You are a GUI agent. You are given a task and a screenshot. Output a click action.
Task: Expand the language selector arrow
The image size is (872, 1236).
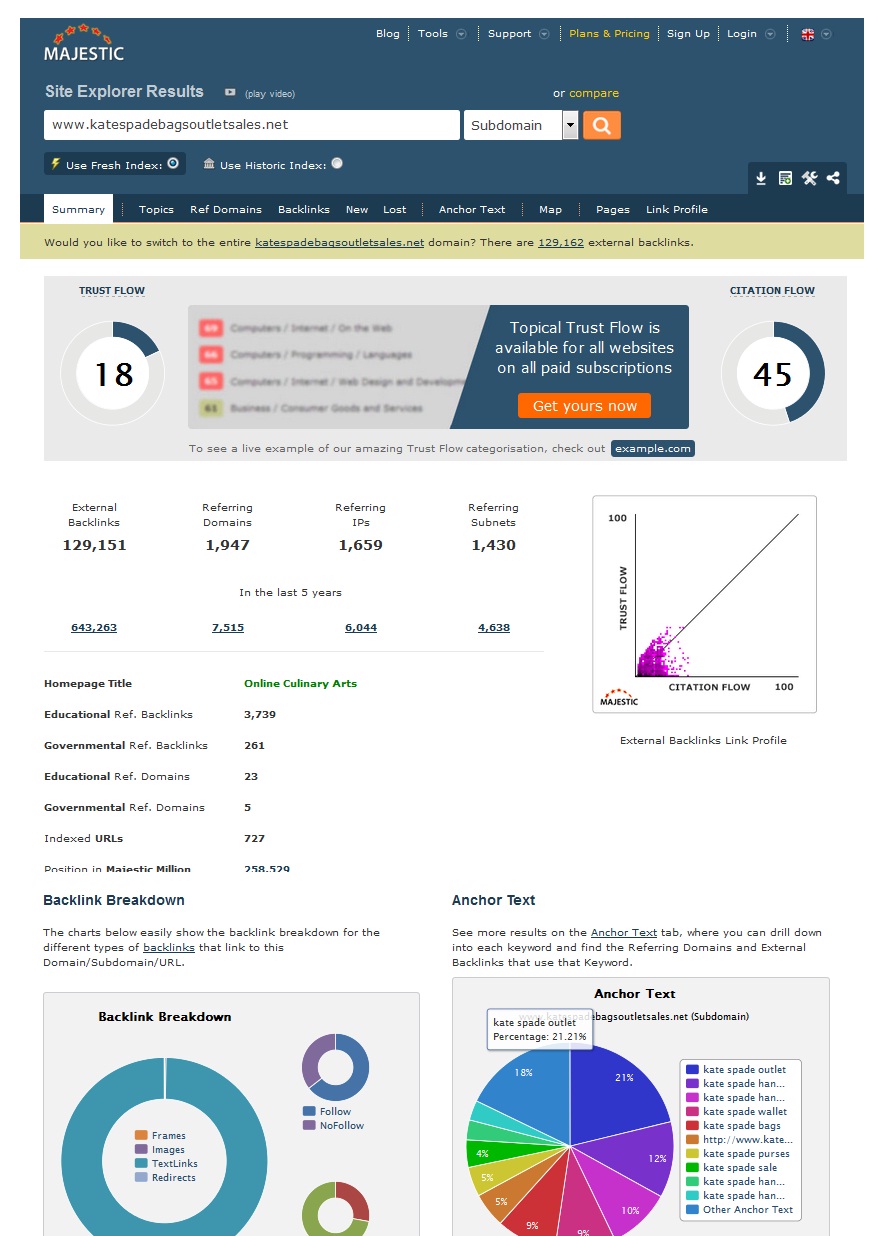pos(826,34)
